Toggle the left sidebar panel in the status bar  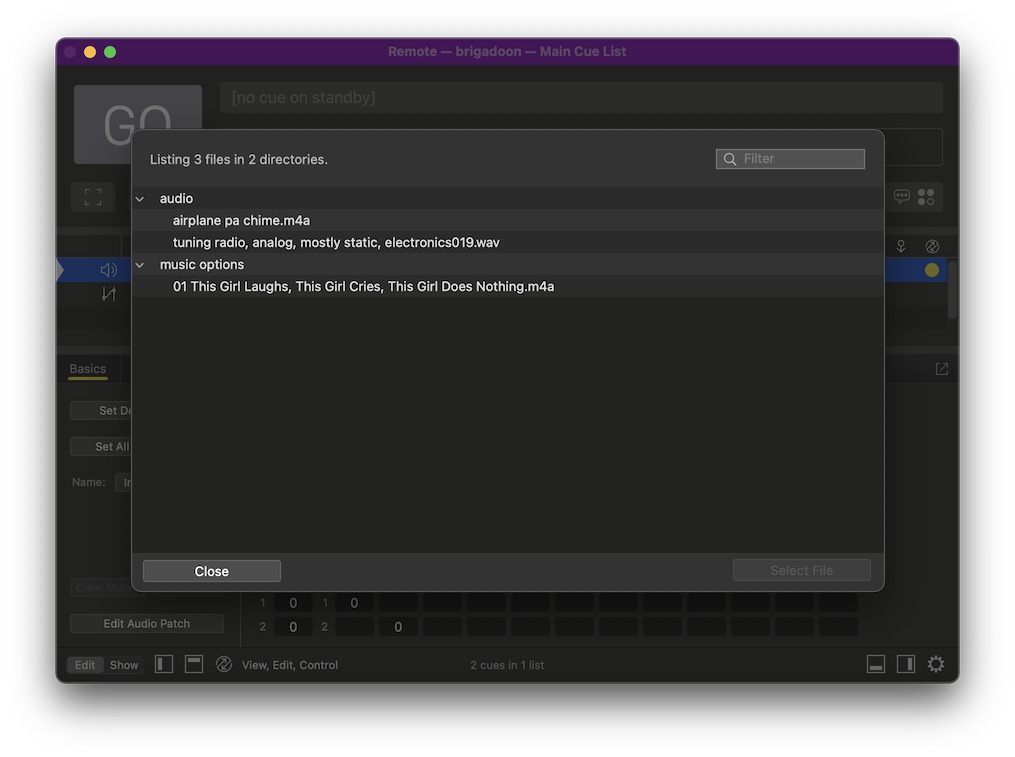pos(163,664)
